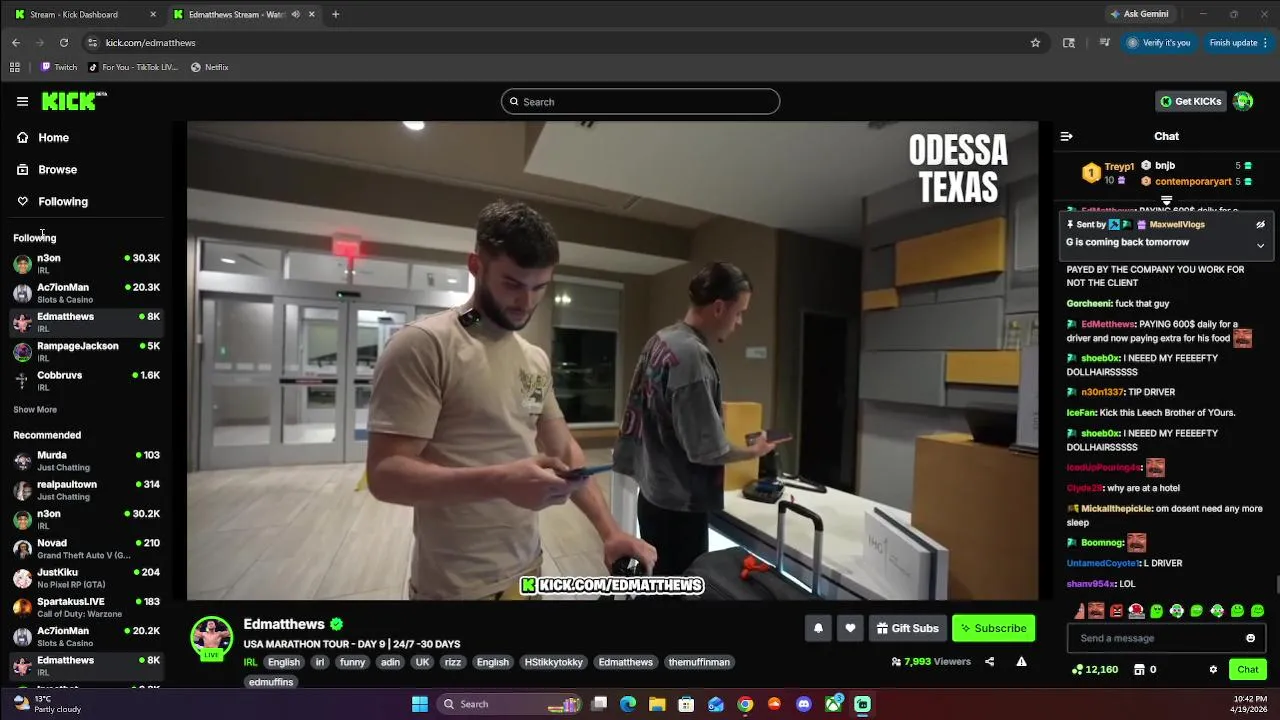
Task: Click Get KICKs button
Action: (x=1191, y=101)
